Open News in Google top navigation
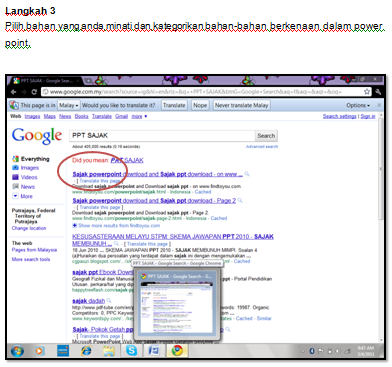The height and width of the screenshot is (367, 392). point(65,116)
